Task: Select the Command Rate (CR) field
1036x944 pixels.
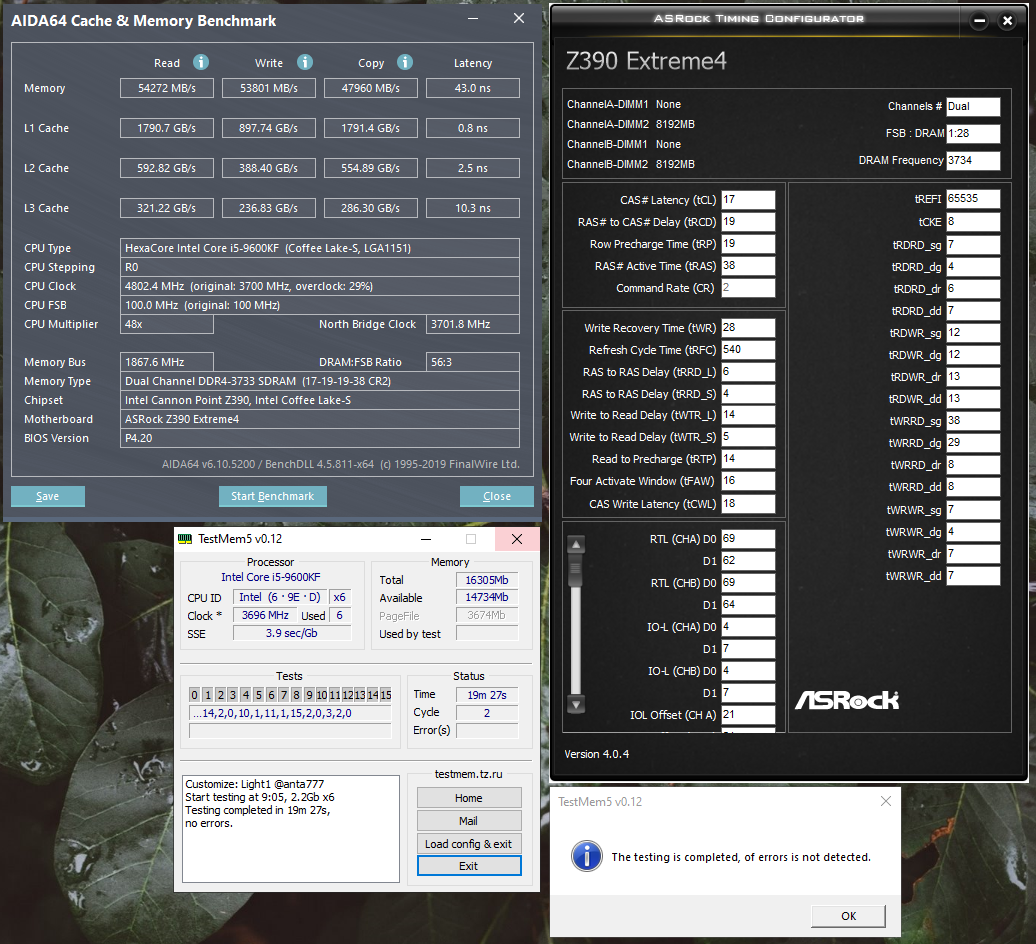Action: 748,287
